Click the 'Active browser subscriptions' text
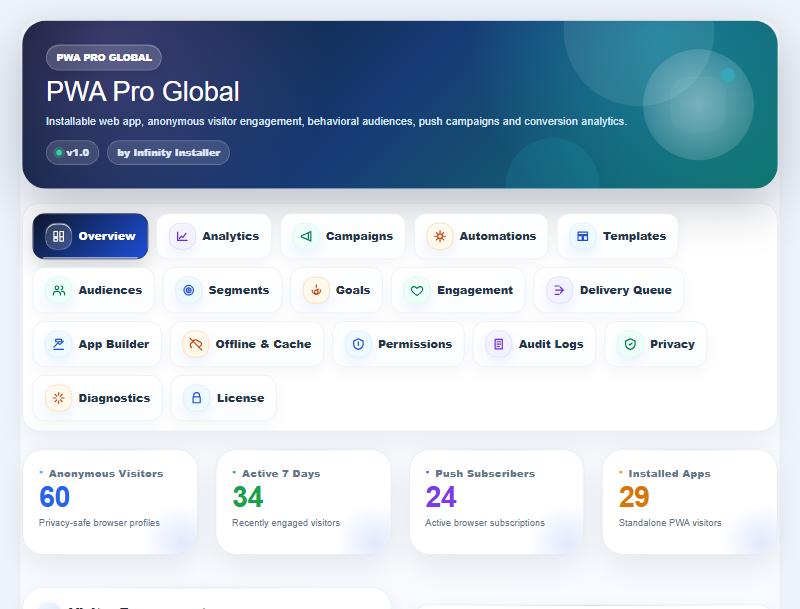Image resolution: width=800 pixels, height=609 pixels. [485, 523]
